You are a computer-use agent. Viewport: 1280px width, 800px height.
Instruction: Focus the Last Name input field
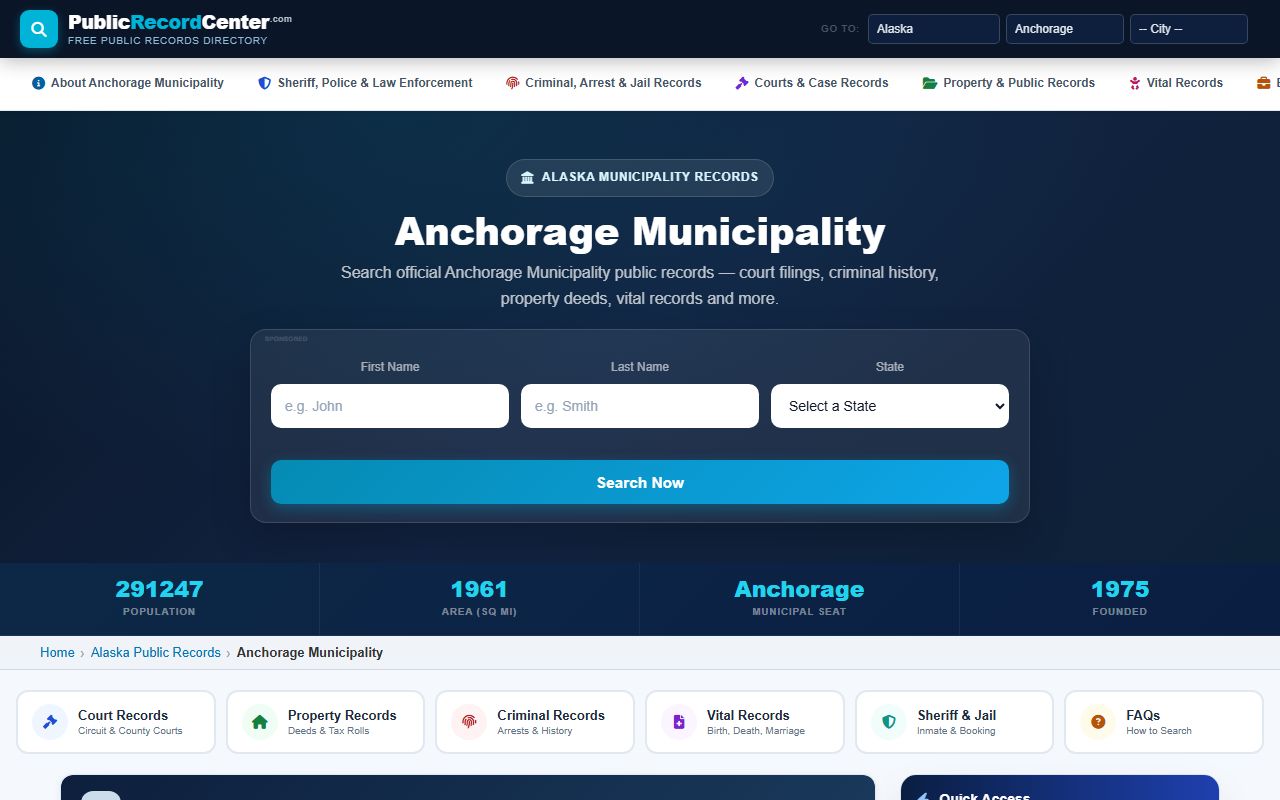[640, 406]
